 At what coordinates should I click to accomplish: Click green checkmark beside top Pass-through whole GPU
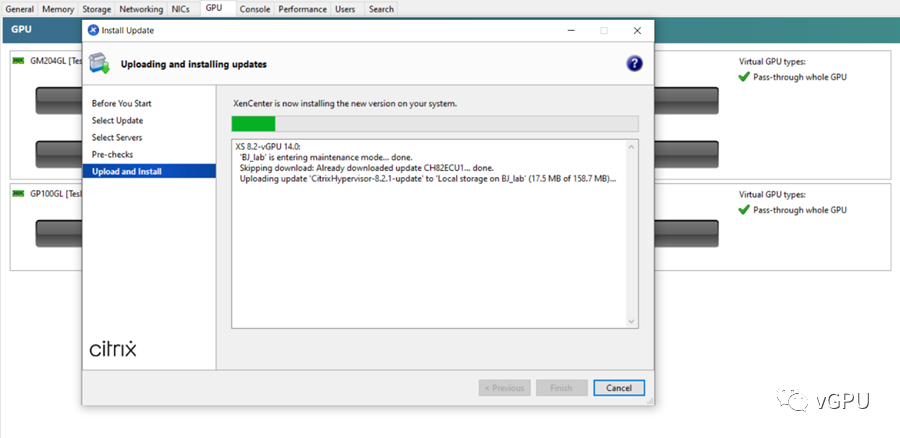tap(744, 77)
